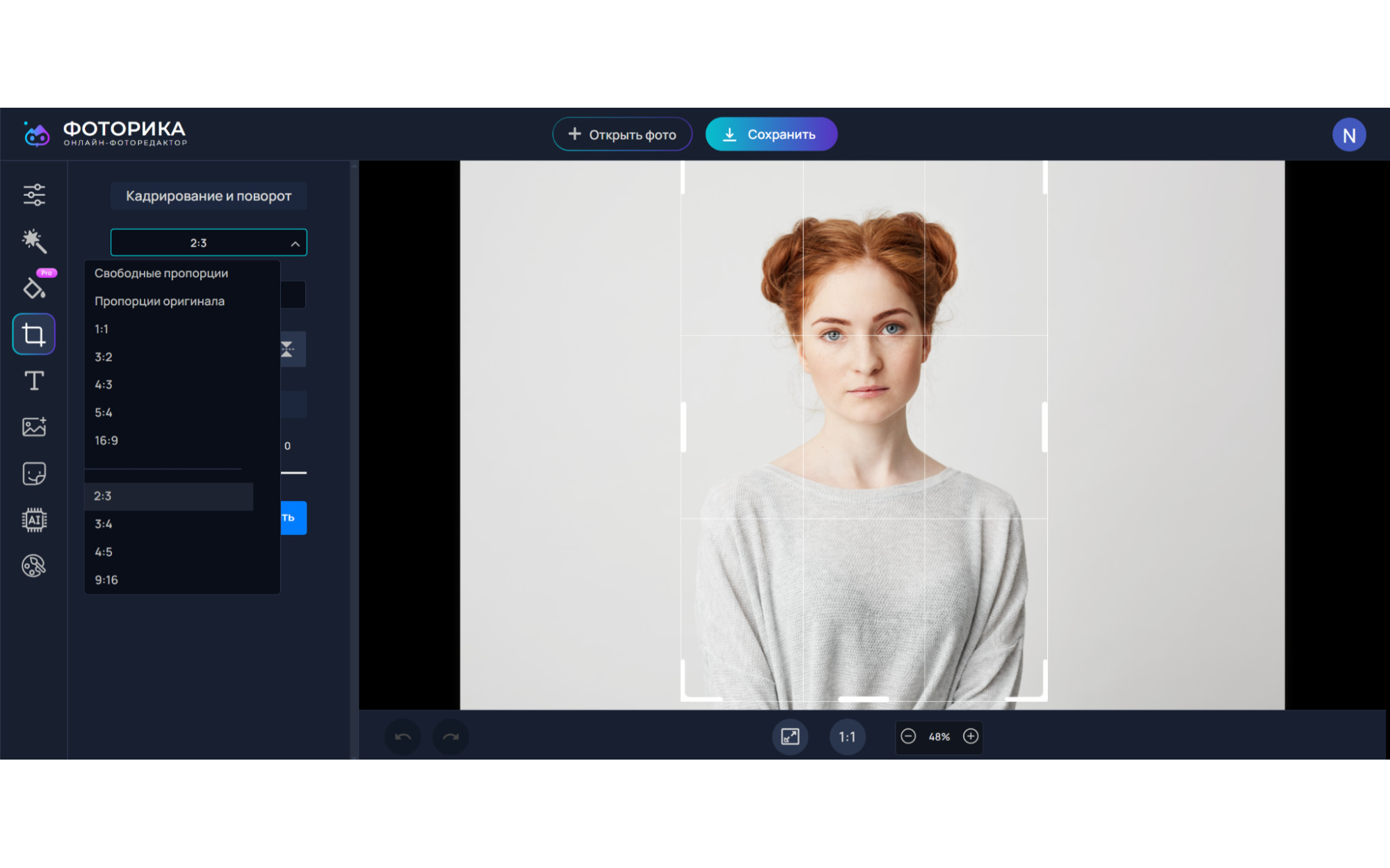The height and width of the screenshot is (868, 1390).
Task: Pick the 9:16 portrait ratio
Action: click(x=106, y=580)
